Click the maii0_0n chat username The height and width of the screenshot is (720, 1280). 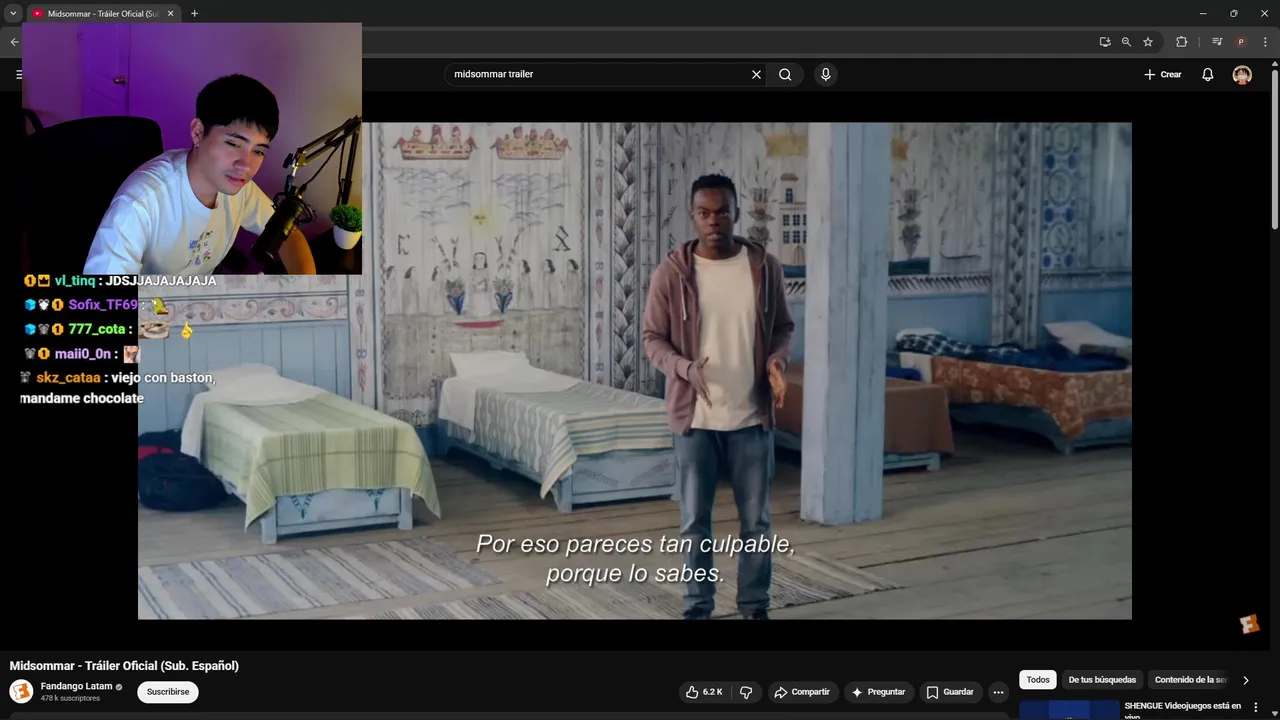(x=83, y=354)
